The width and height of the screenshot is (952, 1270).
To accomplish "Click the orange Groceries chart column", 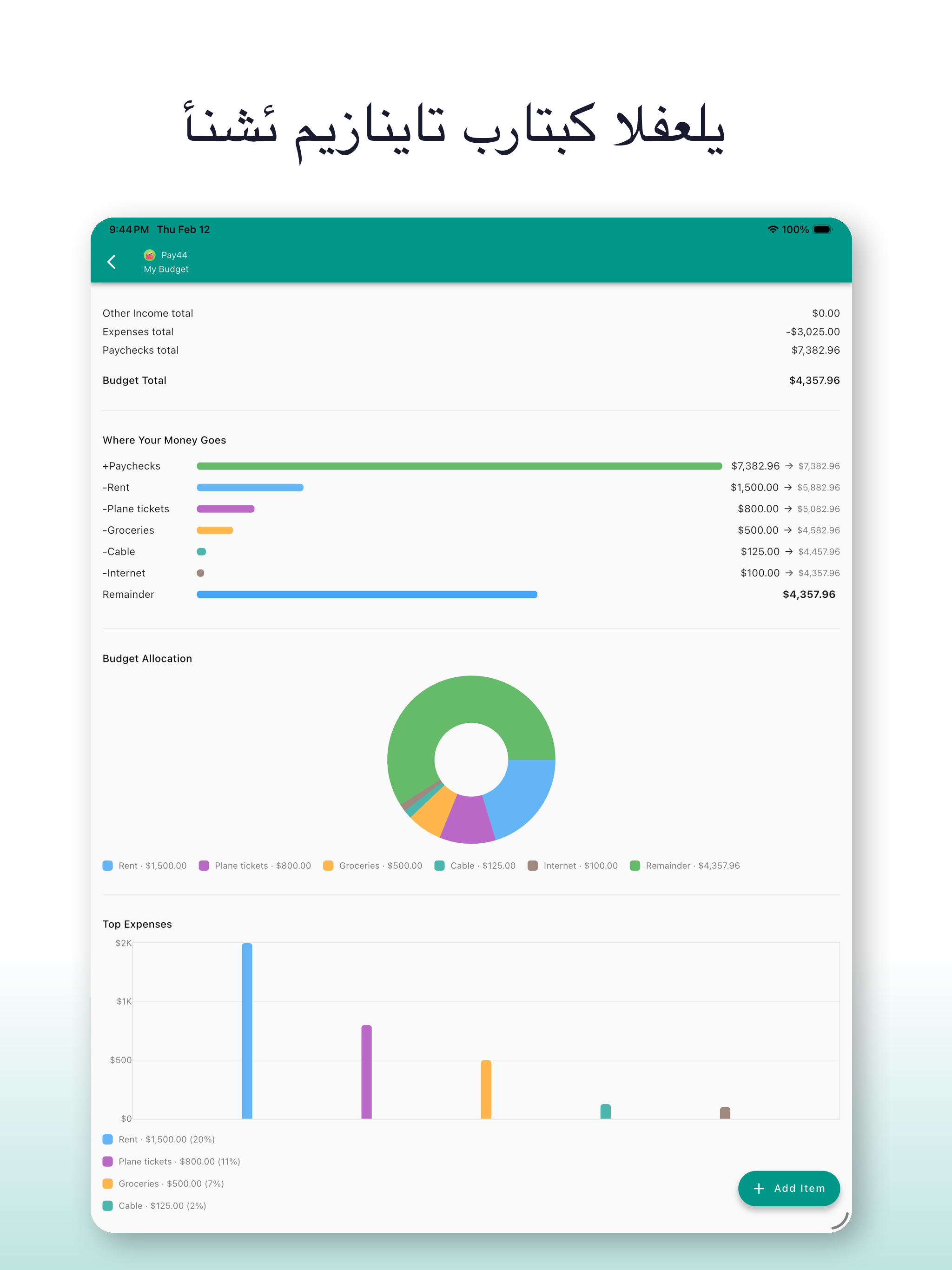I will (x=486, y=1089).
